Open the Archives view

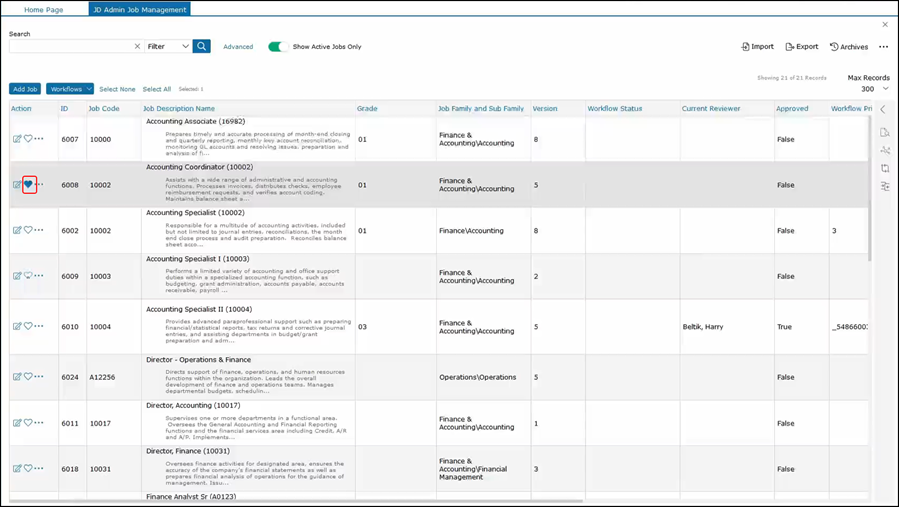point(849,47)
